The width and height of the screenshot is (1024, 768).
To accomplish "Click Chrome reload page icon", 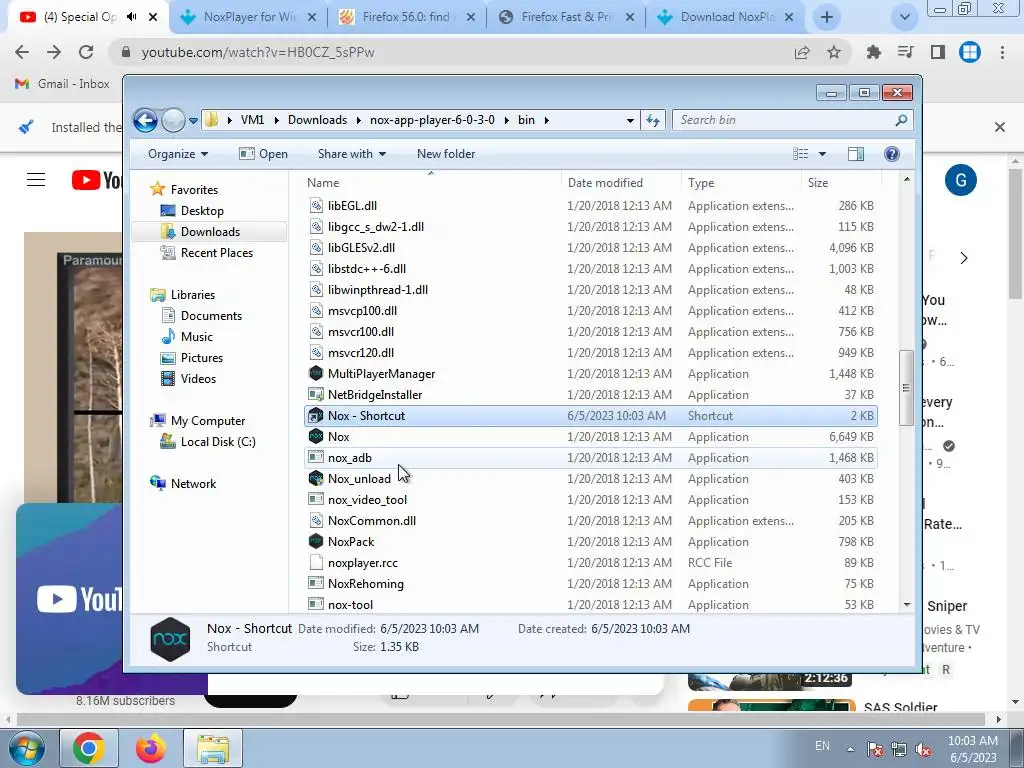I will (86, 52).
